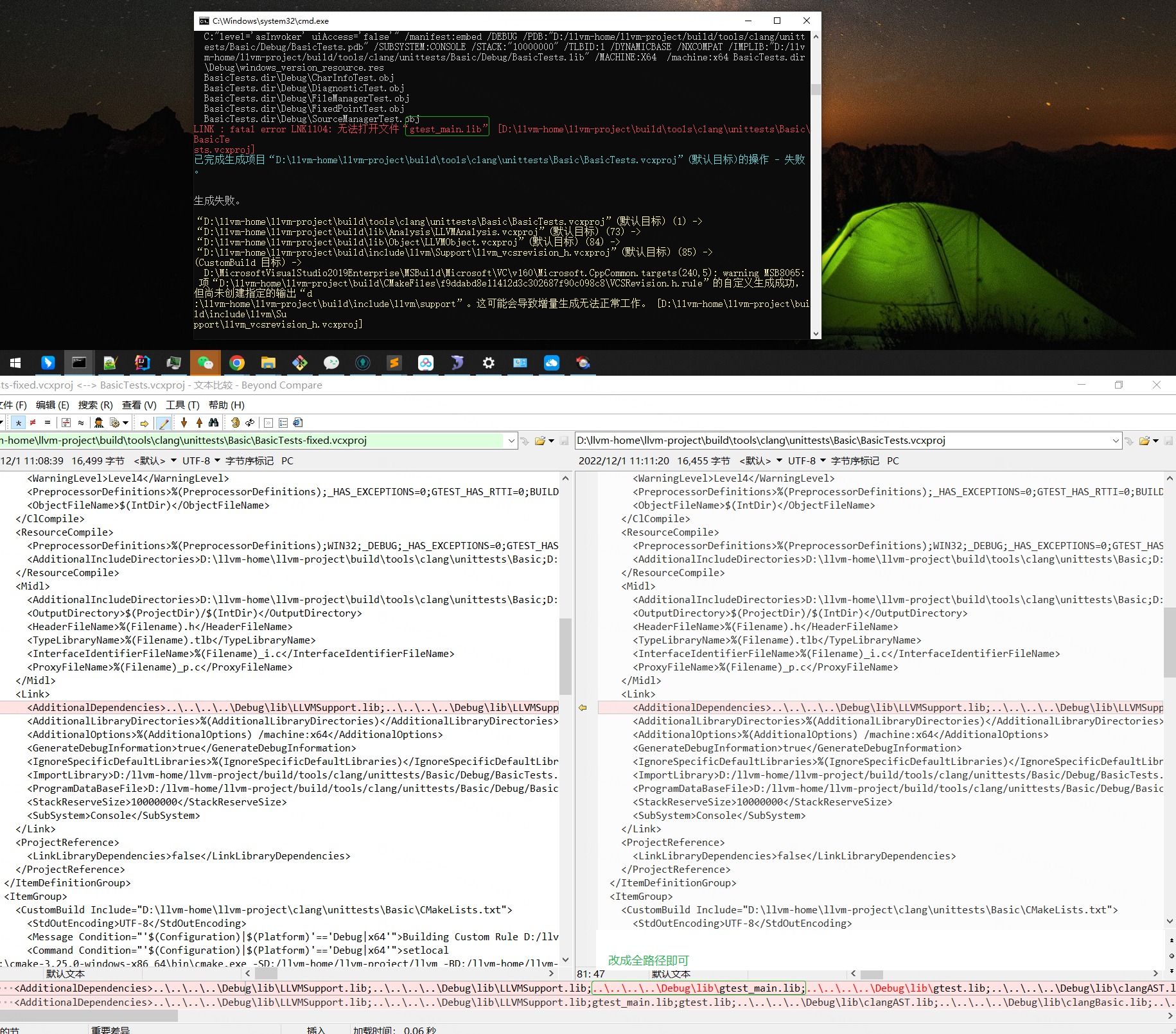The image size is (1176, 1034).
Task: Select right AdditionalDependencies difference line
Action: (881, 708)
